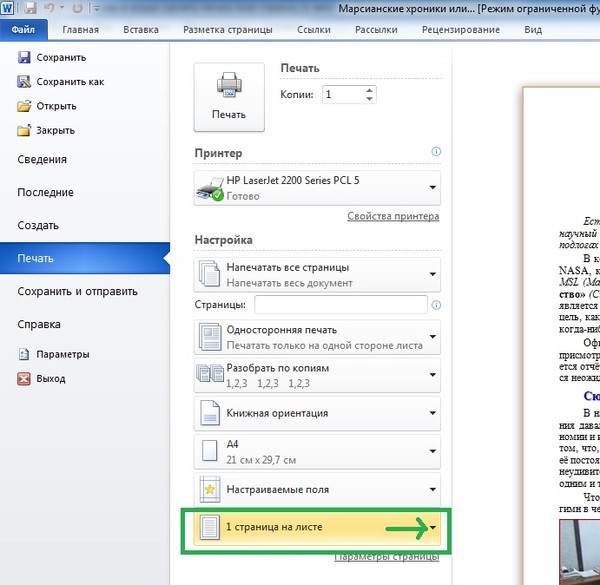
Task: Expand the Разобрать по копиям dropdown
Action: (x=317, y=375)
